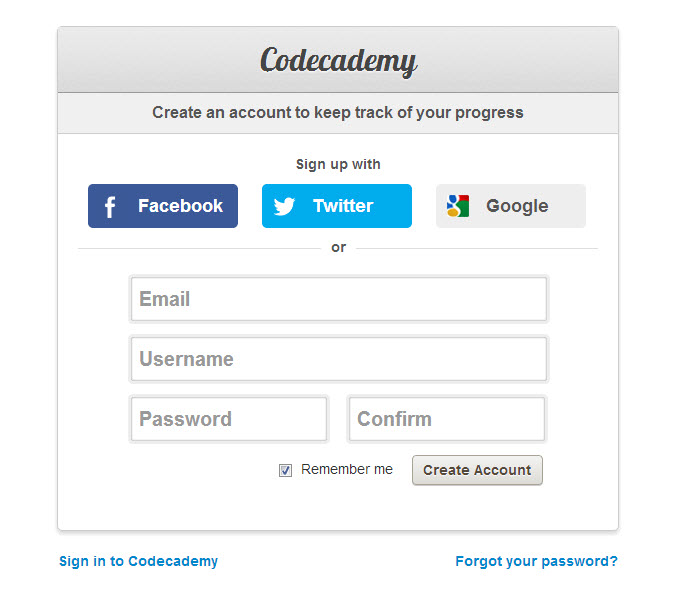
Task: Click the "Sign up with" label
Action: click(338, 164)
